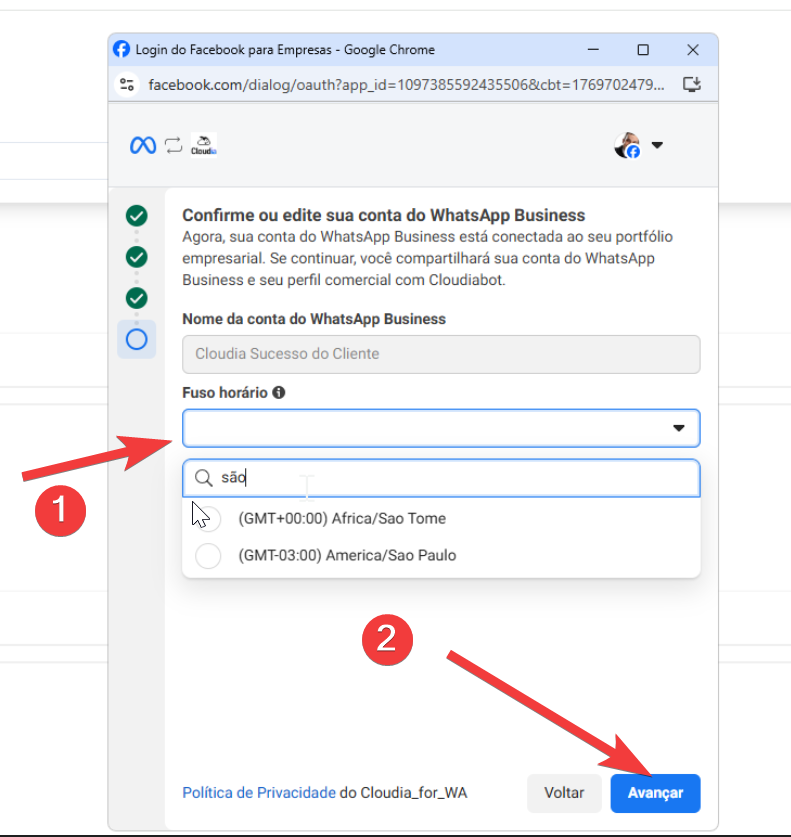791x837 pixels.
Task: Click the profile avatar picture
Action: pos(627,145)
